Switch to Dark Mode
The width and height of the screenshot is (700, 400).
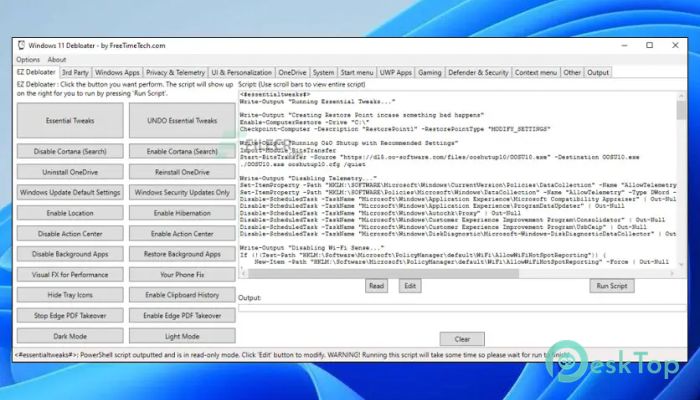click(70, 336)
